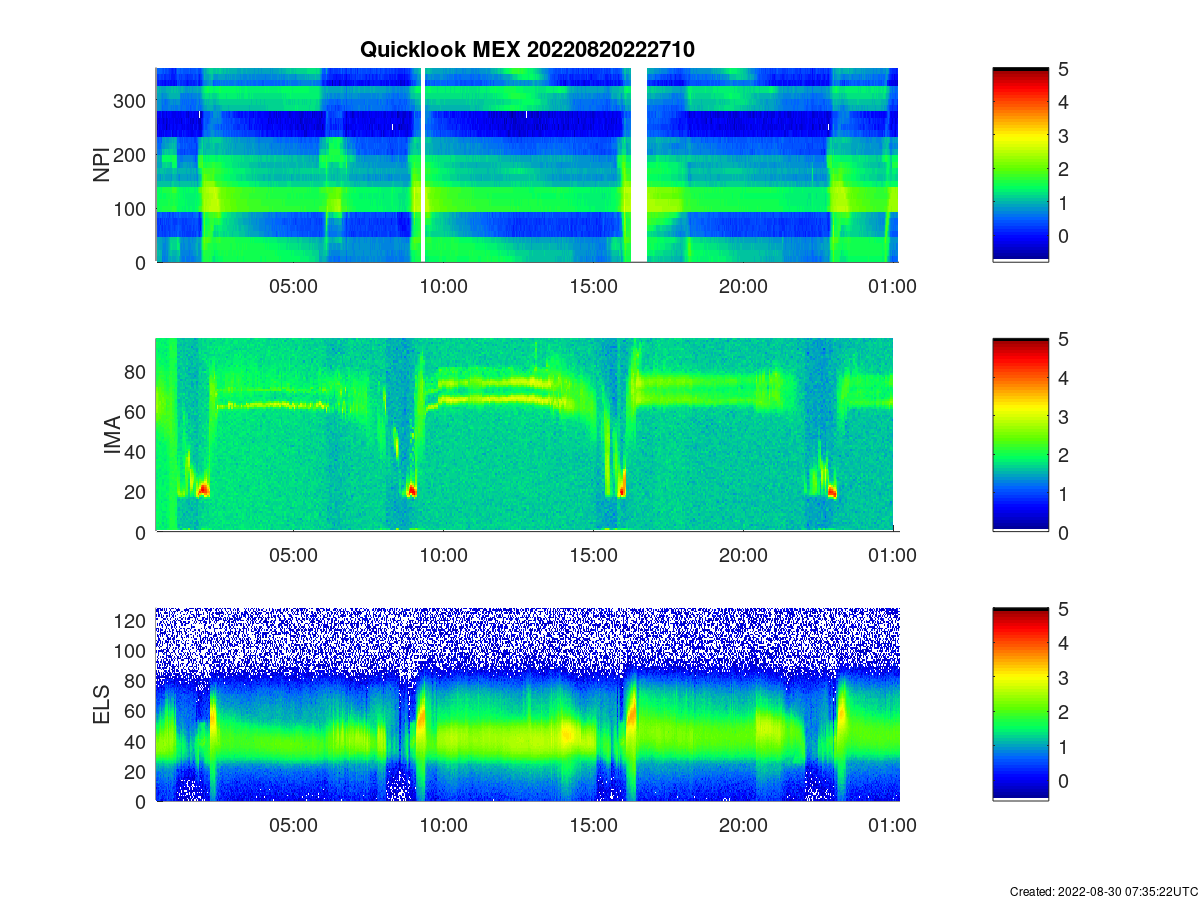This screenshot has width=1200, height=900.
Task: Click the 20:00 tick under the ELS plot
Action: tap(743, 826)
